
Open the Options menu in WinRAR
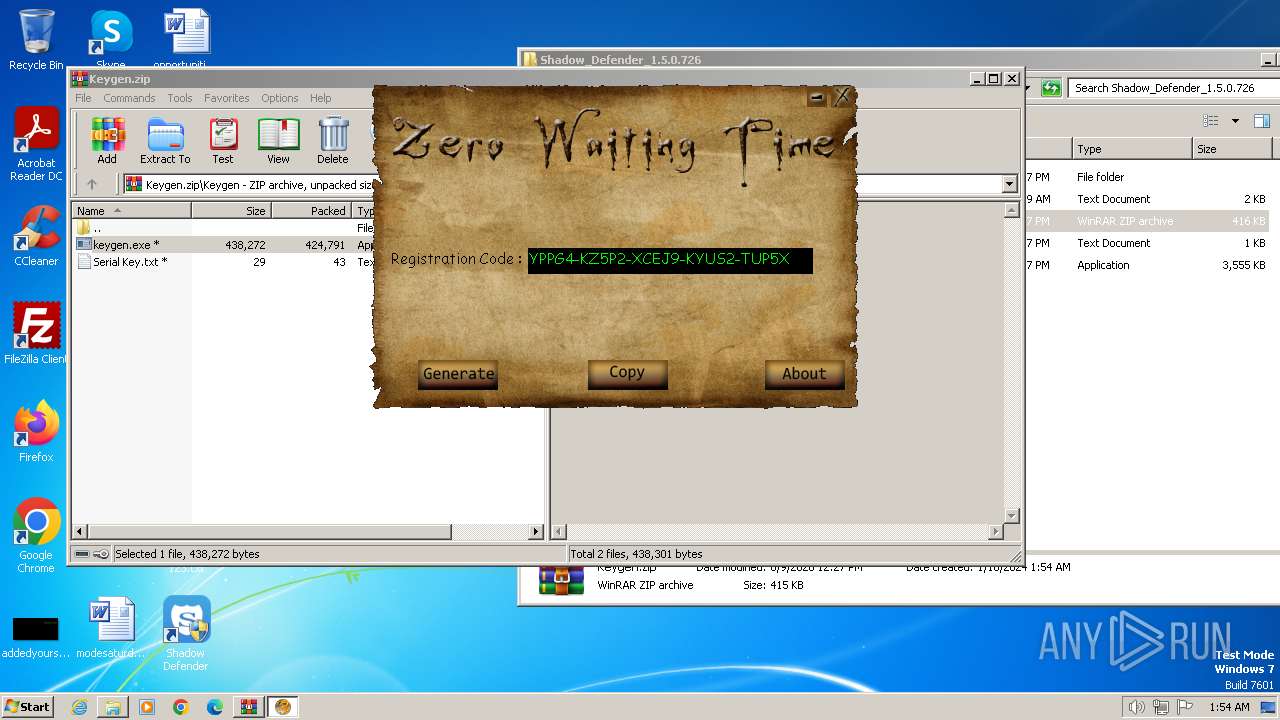pyautogui.click(x=280, y=98)
